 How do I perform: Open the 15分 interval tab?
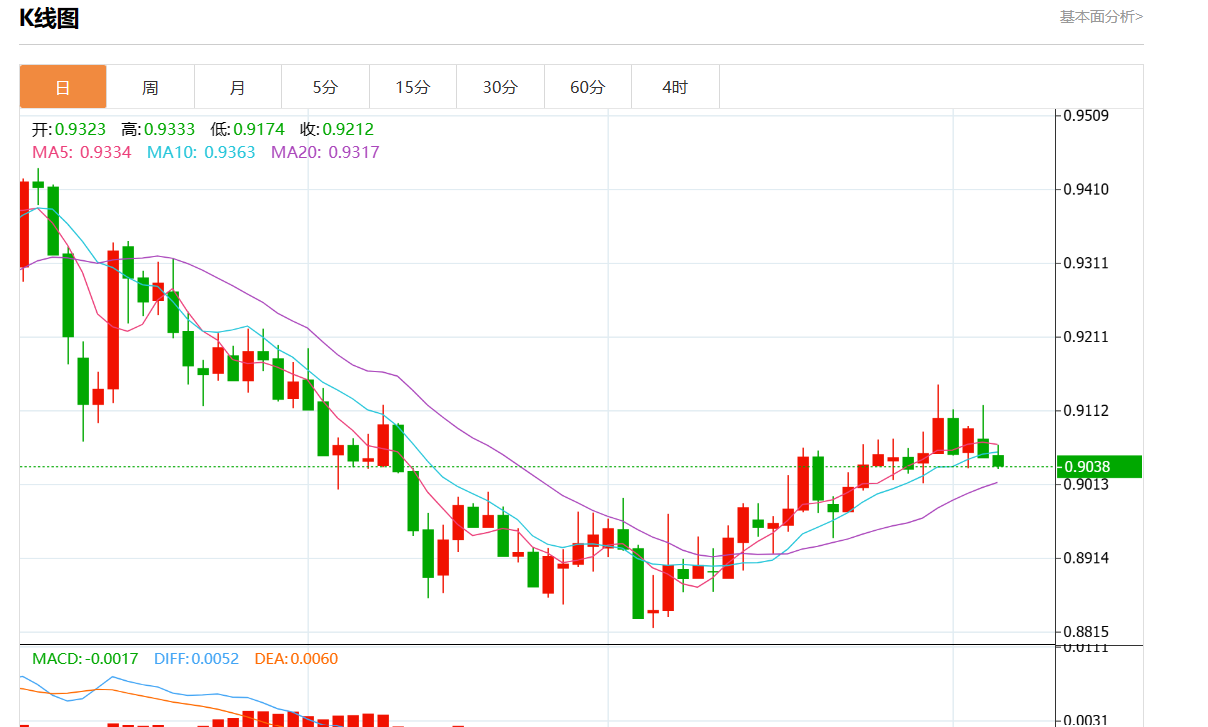413,87
